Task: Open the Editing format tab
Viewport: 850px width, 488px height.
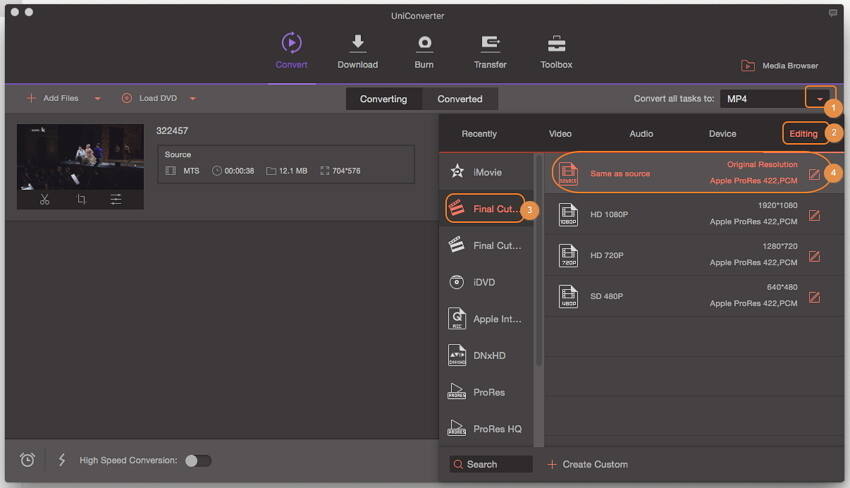Action: (803, 133)
